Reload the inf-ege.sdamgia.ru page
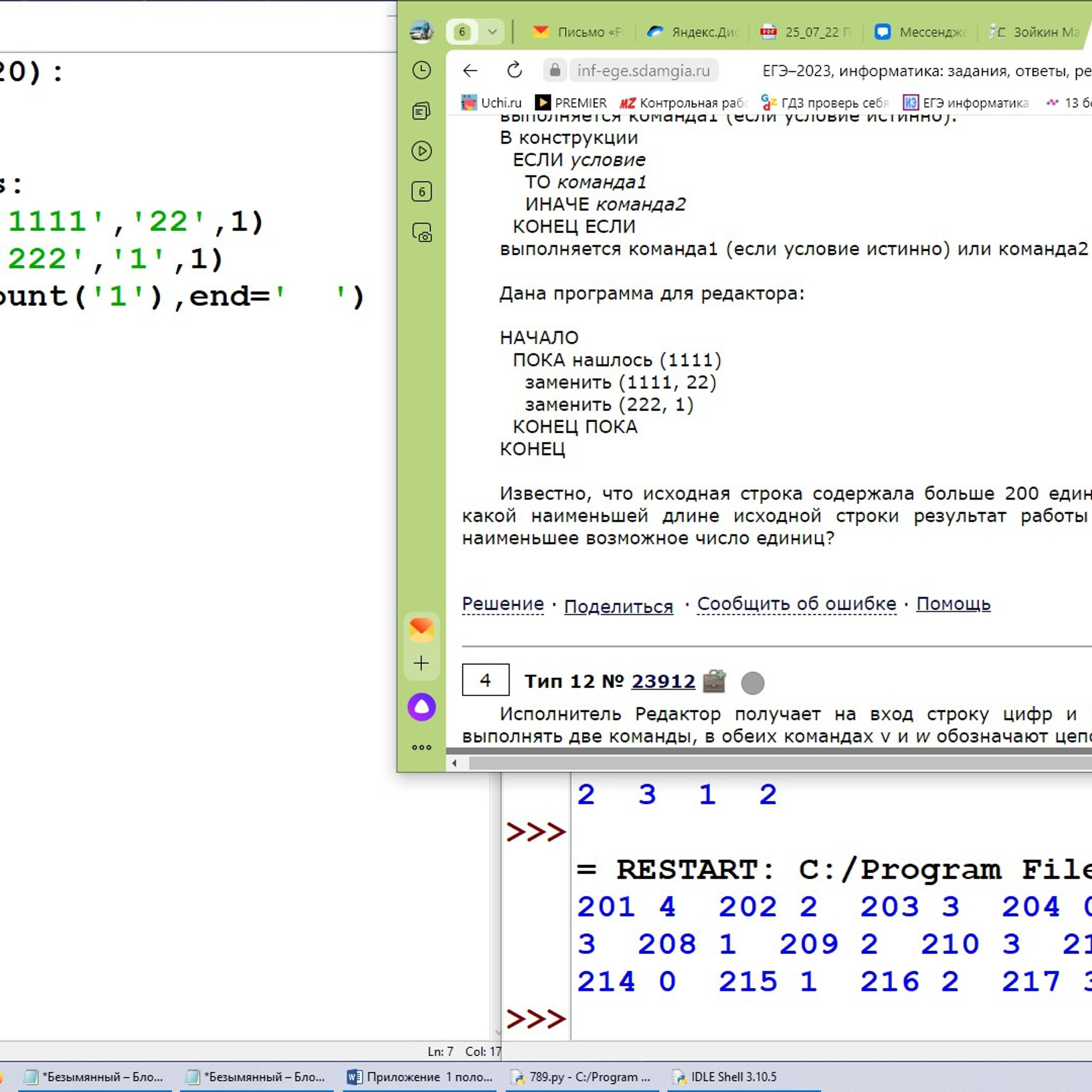Viewport: 1092px width, 1092px height. click(514, 71)
